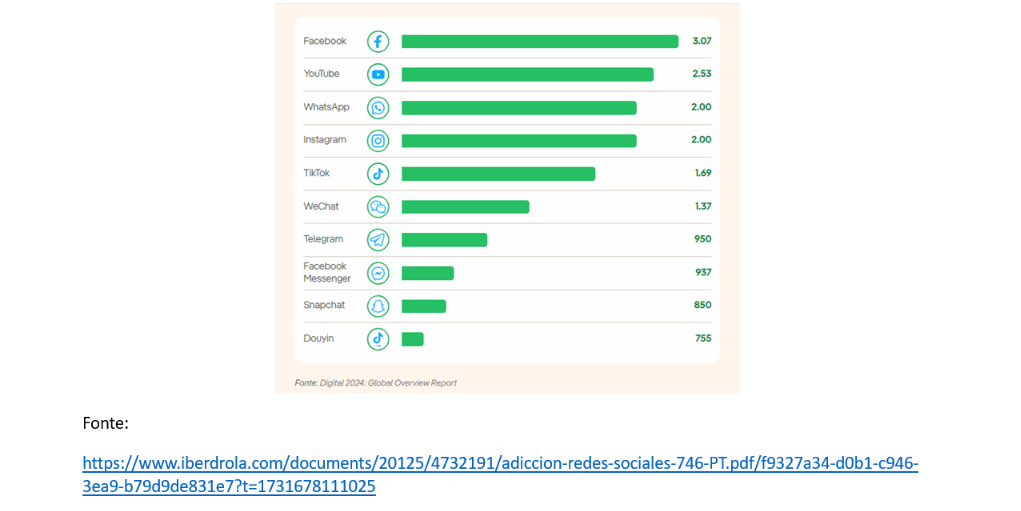Select the Snapchat ghost icon
This screenshot has width=1021, height=511.
click(378, 306)
